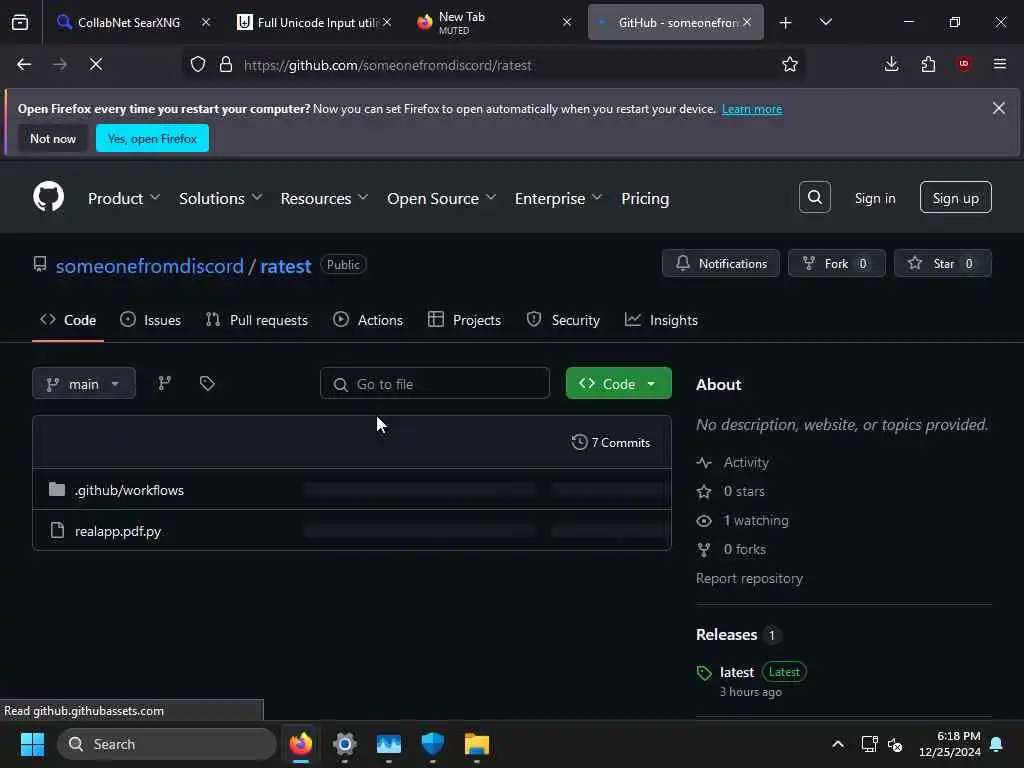Screen dimensions: 1024x768
Task: Click the GitHub octocat logo
Action: point(48,197)
